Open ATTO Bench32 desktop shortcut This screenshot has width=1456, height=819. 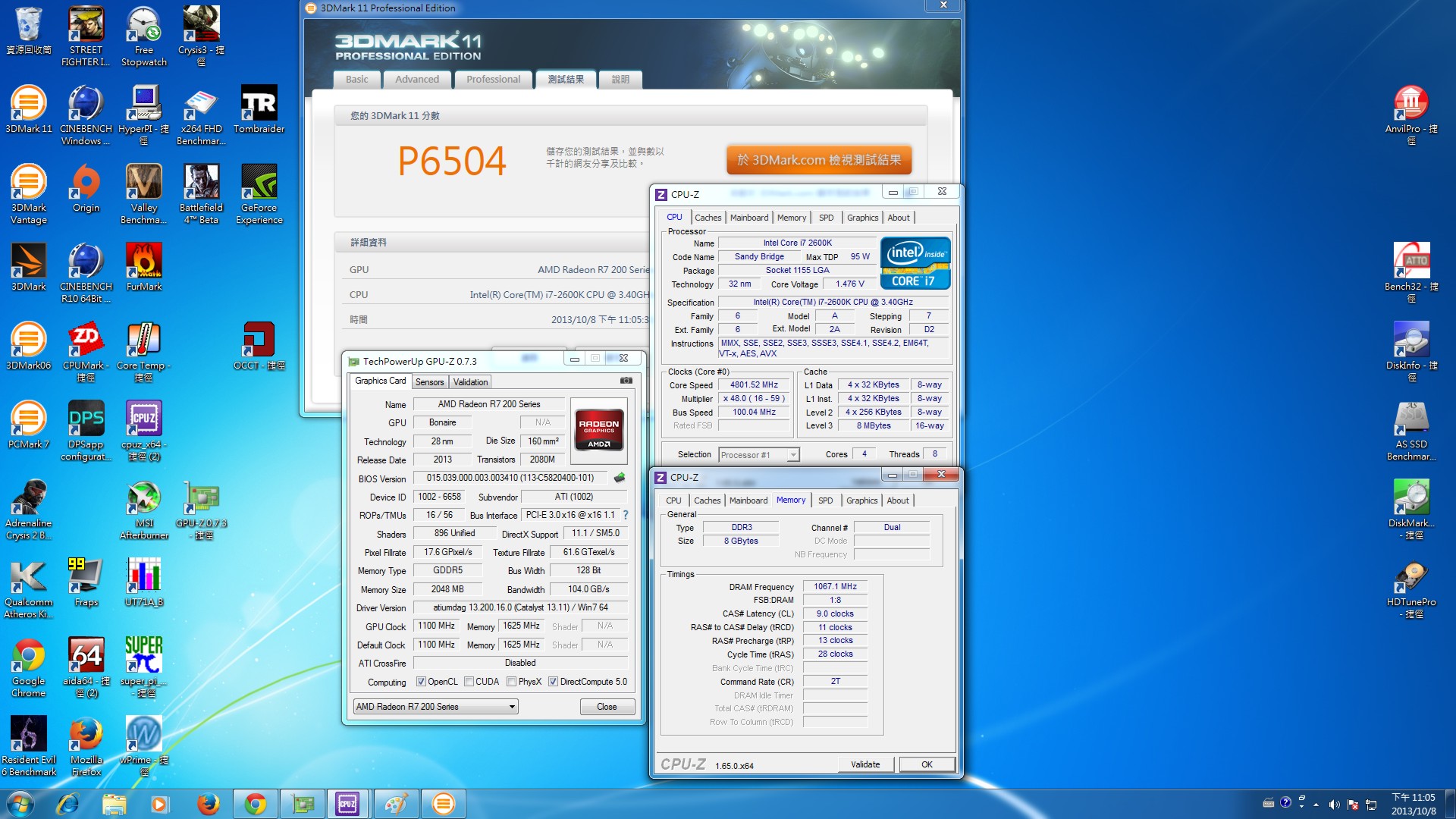(1410, 273)
